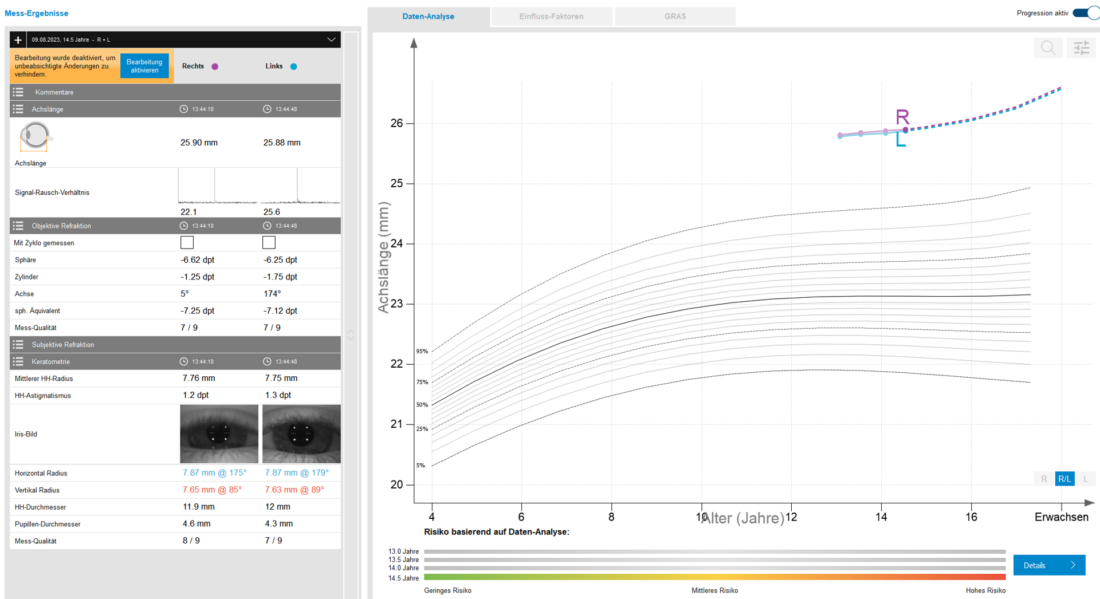The height and width of the screenshot is (599, 1100).
Task: Check left-eye Mit Zyklo gemessen box
Action: [x=269, y=242]
